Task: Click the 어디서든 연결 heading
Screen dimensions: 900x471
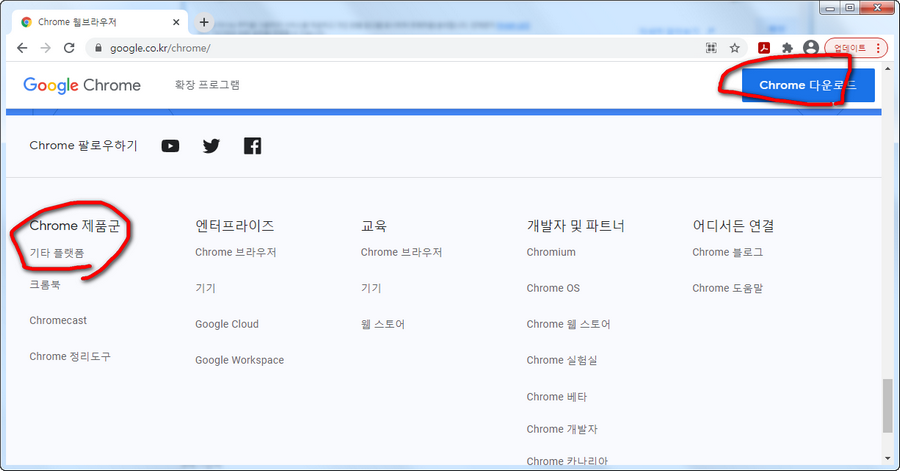Action: click(x=733, y=225)
